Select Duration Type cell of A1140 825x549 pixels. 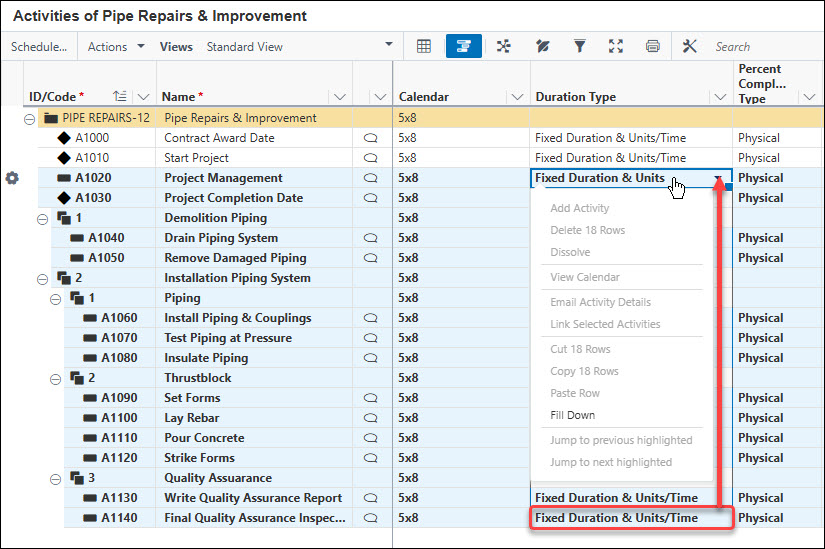coord(631,518)
